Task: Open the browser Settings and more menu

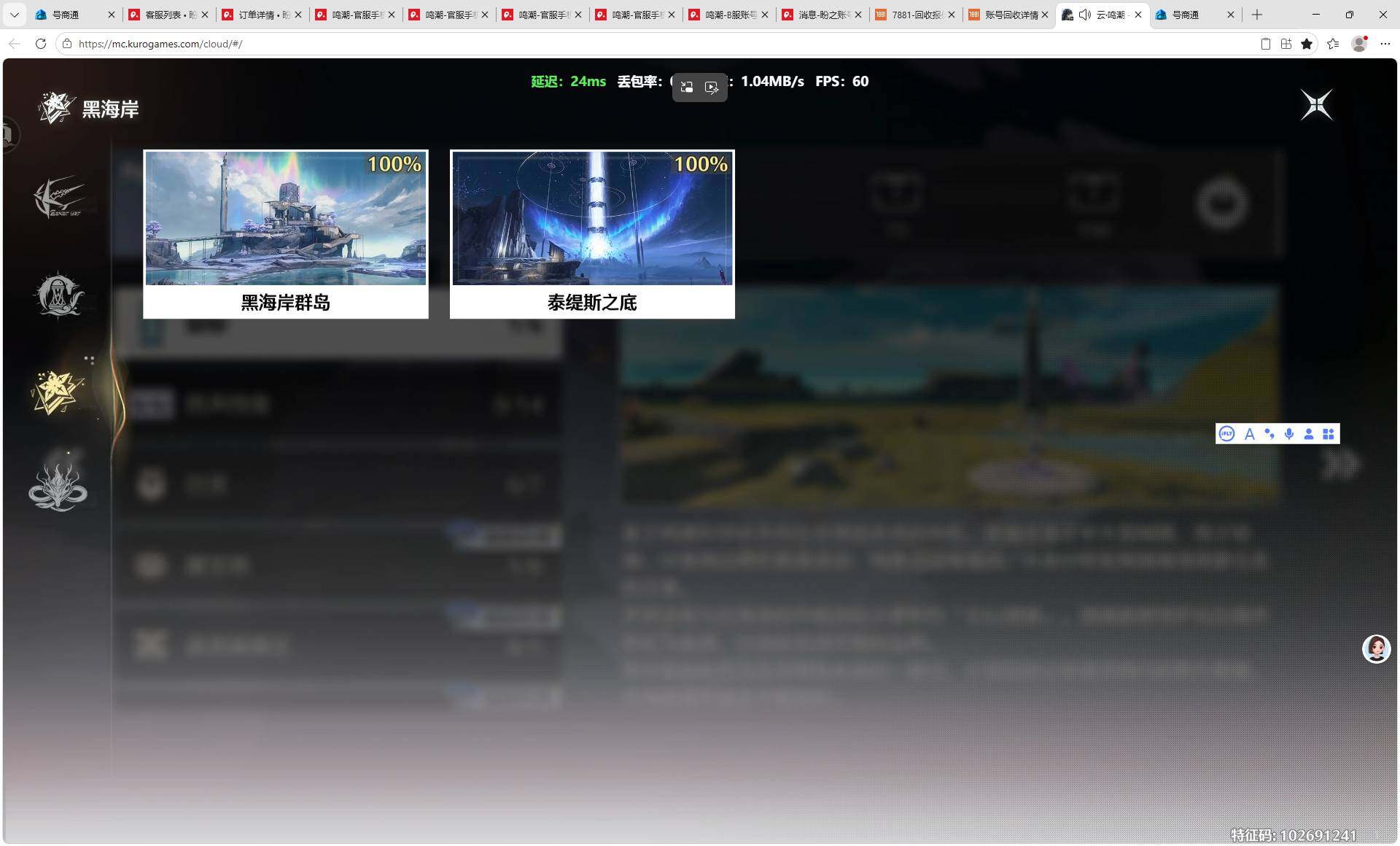Action: [1385, 44]
